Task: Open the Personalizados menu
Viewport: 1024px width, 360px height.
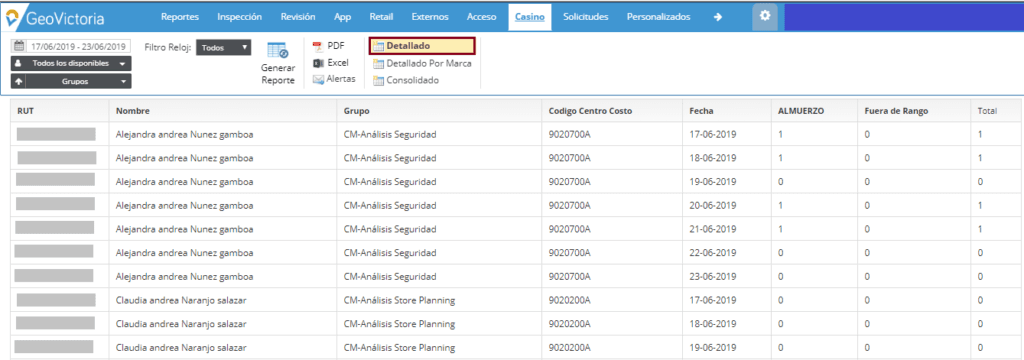Action: [x=658, y=18]
